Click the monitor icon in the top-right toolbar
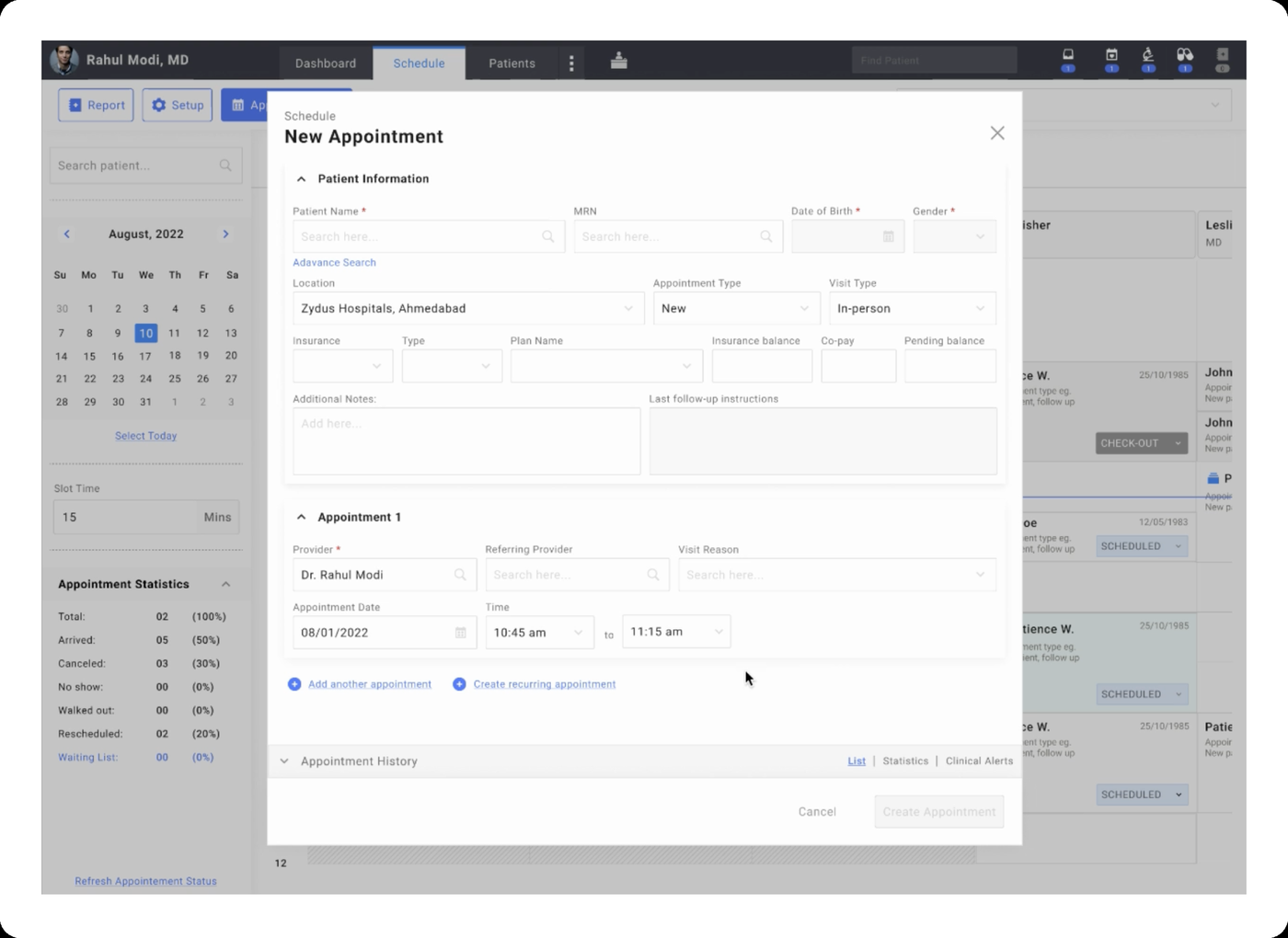Image resolution: width=1288 pixels, height=938 pixels. tap(1068, 56)
